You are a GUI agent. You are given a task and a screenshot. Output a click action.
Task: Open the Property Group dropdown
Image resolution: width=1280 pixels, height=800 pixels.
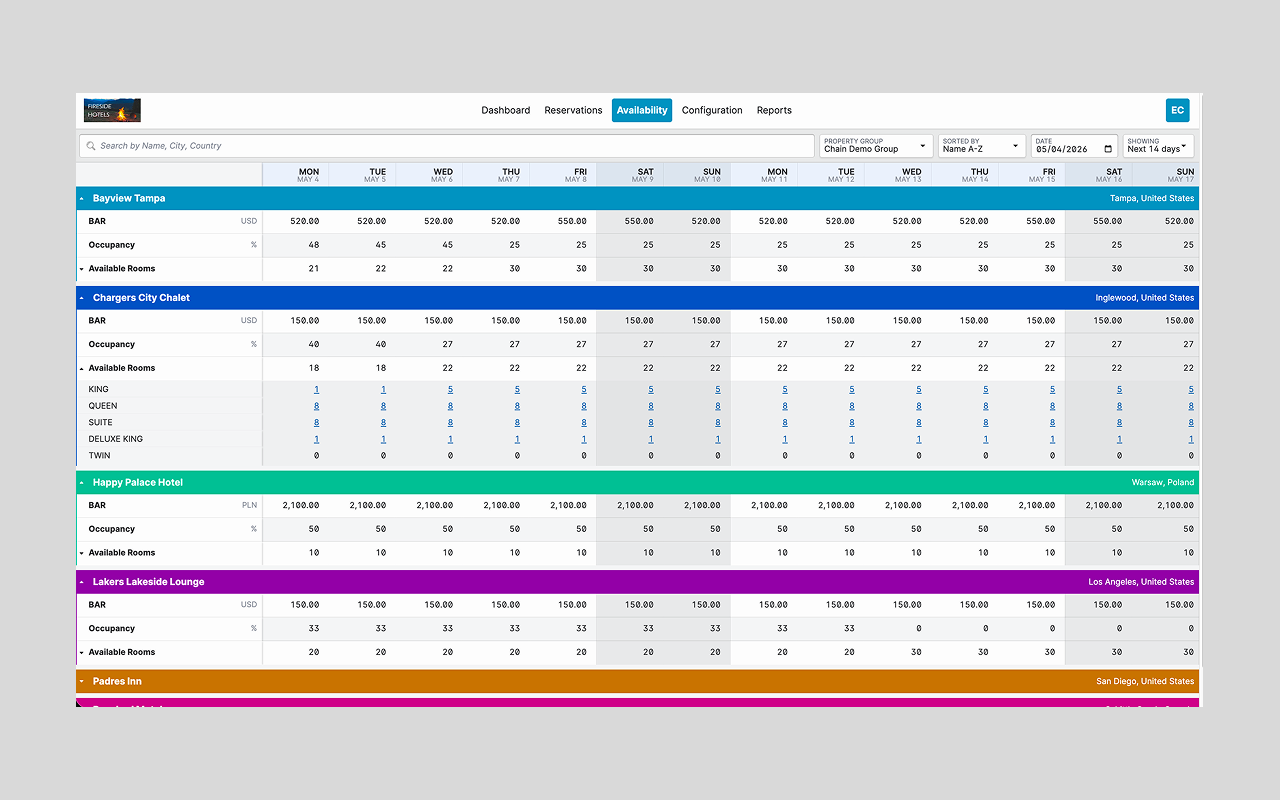[x=876, y=146]
